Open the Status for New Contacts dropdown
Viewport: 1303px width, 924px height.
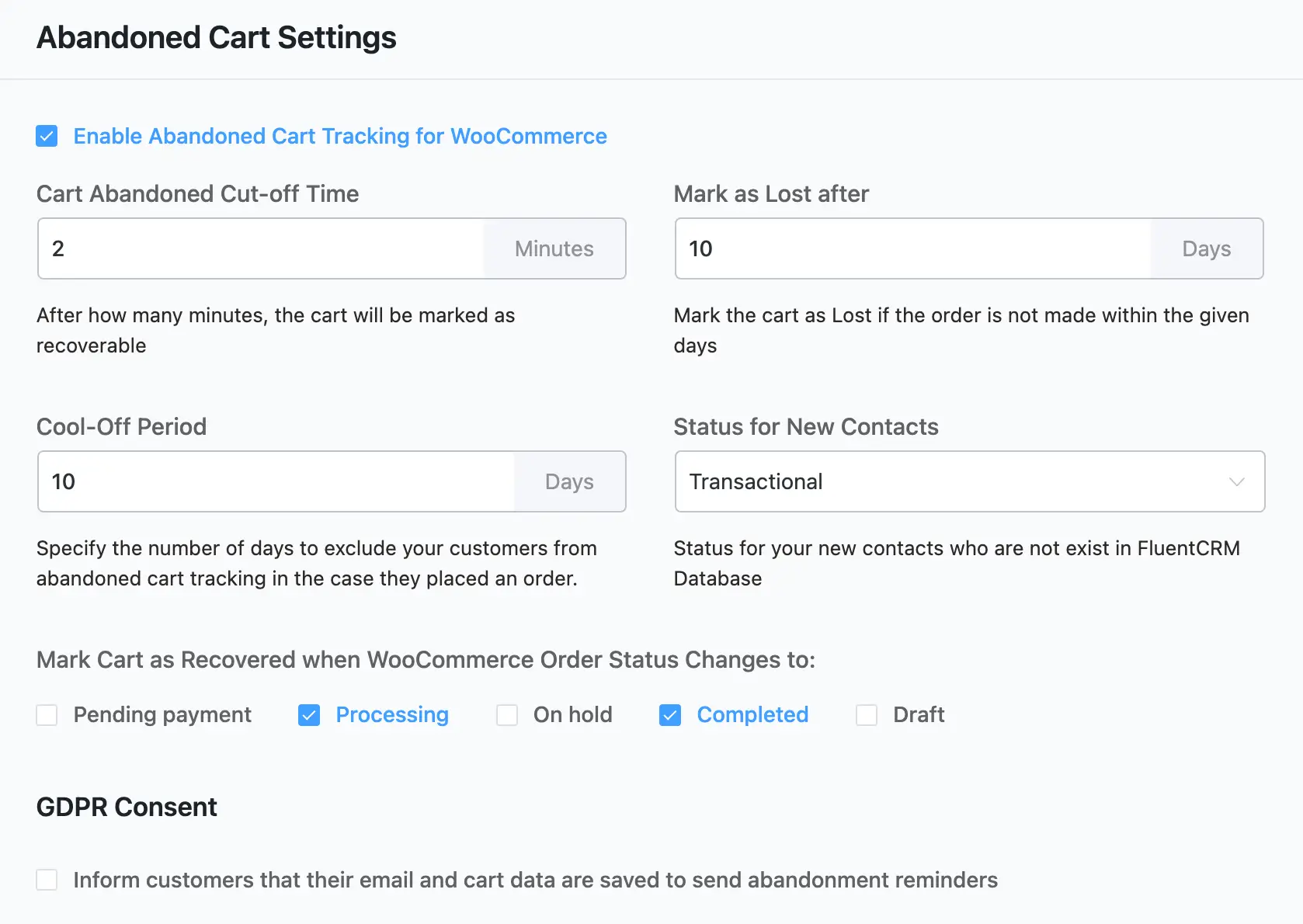(x=969, y=481)
